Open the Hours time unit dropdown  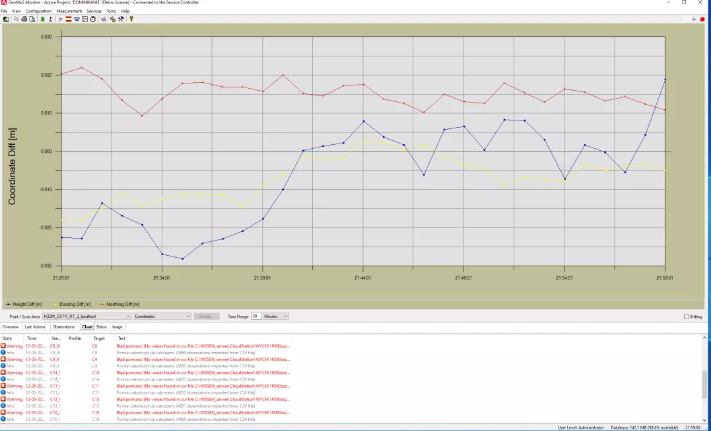[x=285, y=316]
